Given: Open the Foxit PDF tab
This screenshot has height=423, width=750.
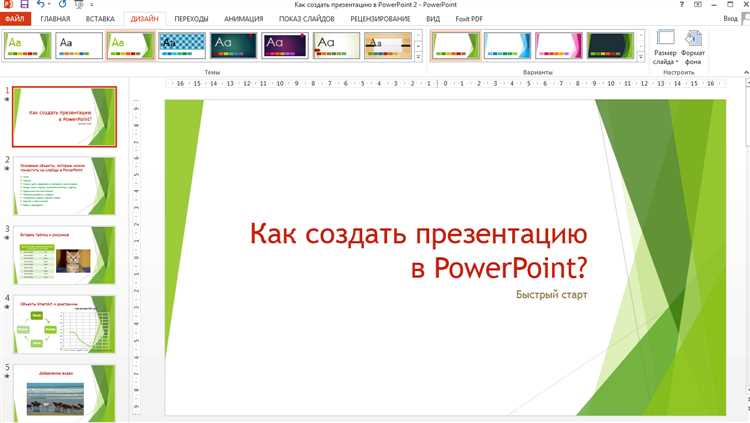Looking at the screenshot, I should [469, 19].
